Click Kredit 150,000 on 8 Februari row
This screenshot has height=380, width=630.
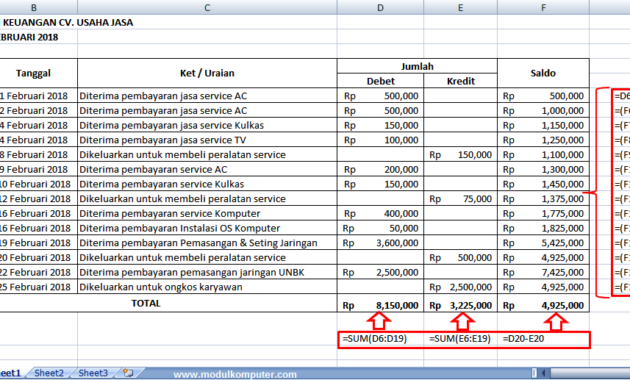tap(460, 155)
